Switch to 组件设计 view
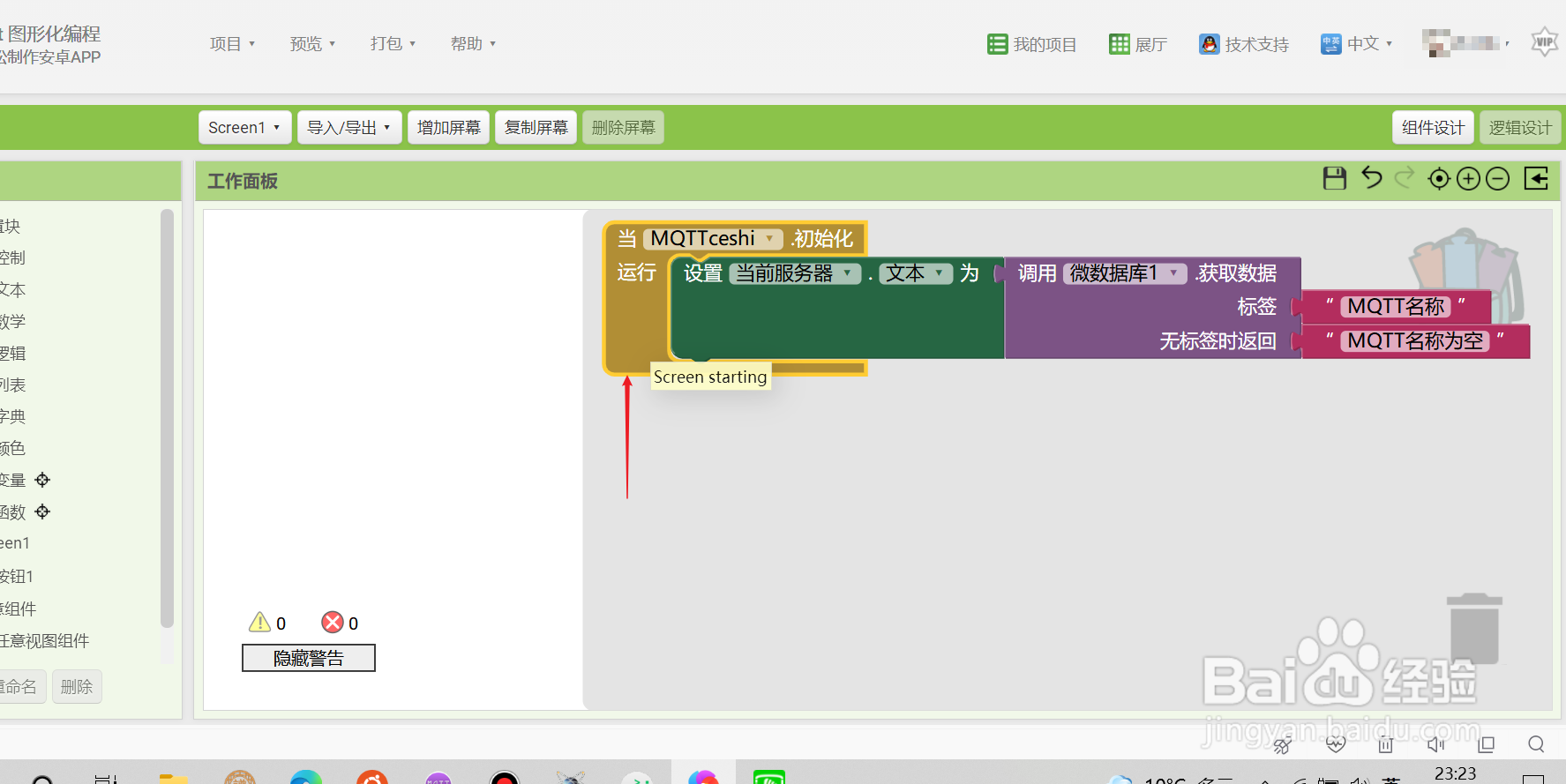Viewport: 1566px width, 784px height. [1433, 128]
